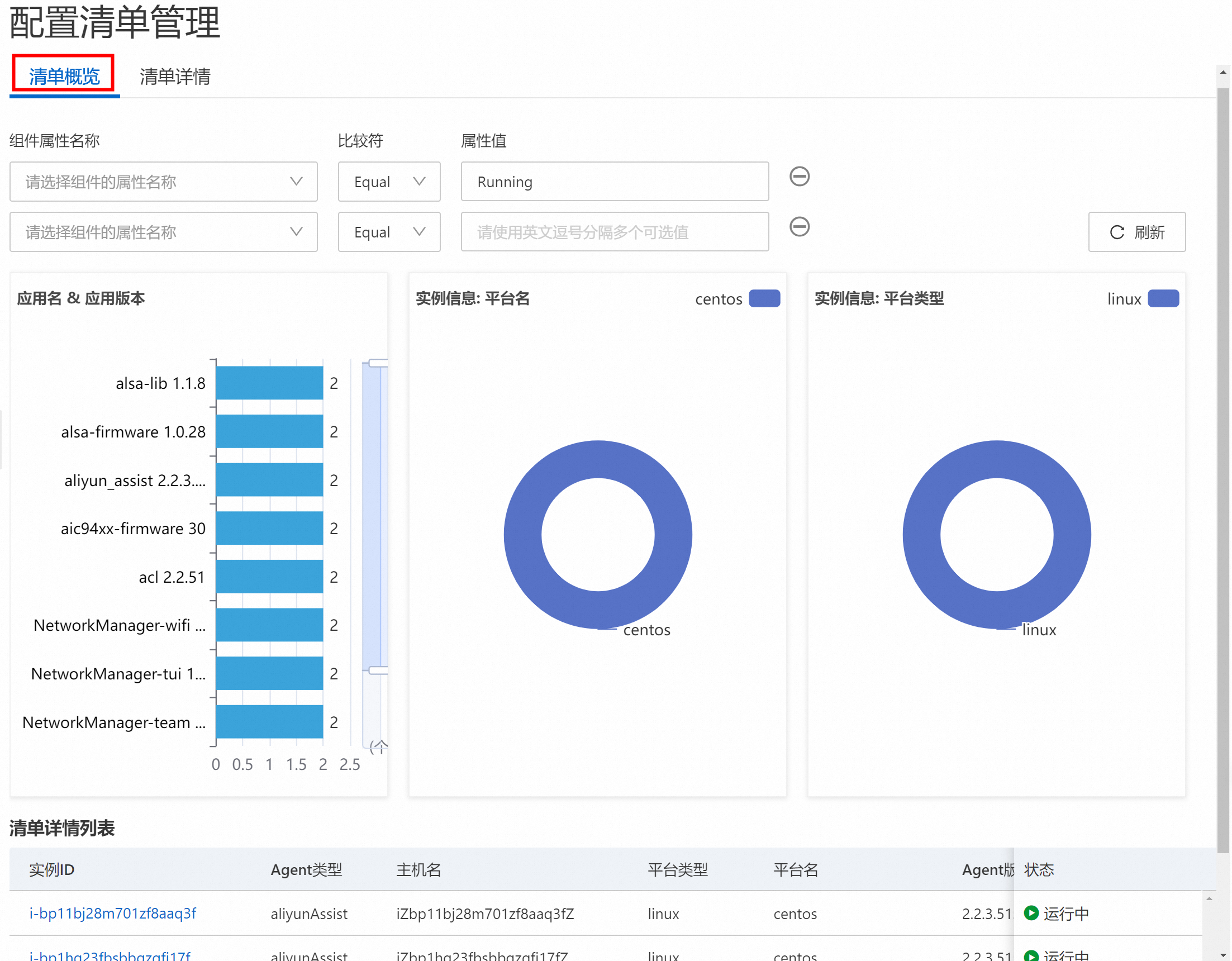This screenshot has width=1232, height=961.
Task: Click the 刷新 button
Action: click(1136, 232)
